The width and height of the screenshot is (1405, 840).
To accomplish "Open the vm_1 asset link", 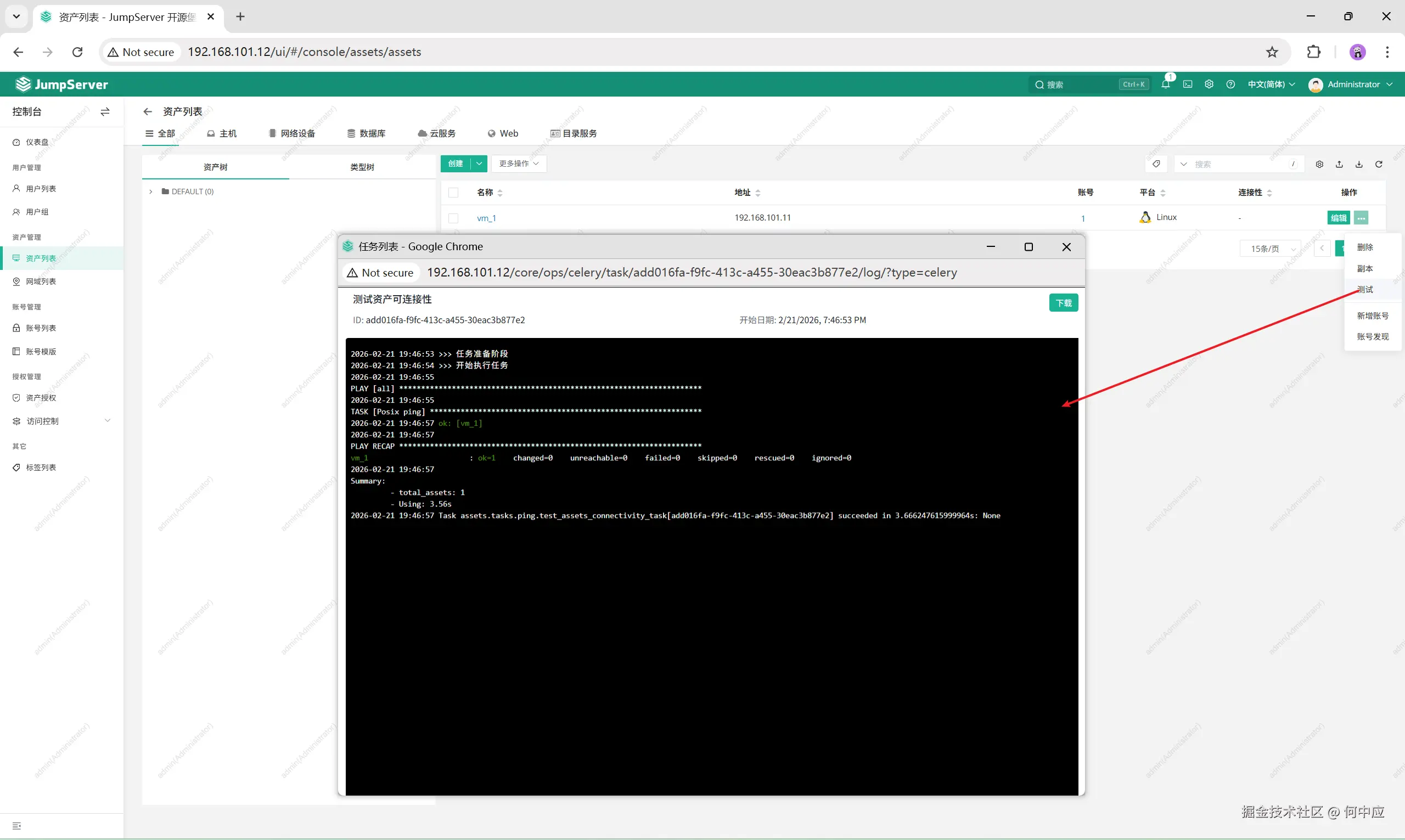I will coord(486,218).
